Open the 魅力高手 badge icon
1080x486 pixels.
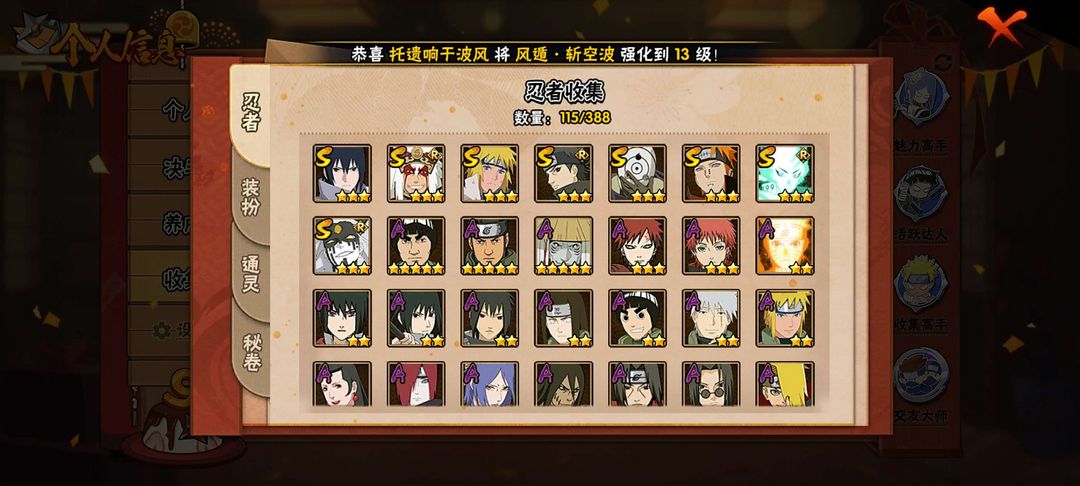coord(921,96)
